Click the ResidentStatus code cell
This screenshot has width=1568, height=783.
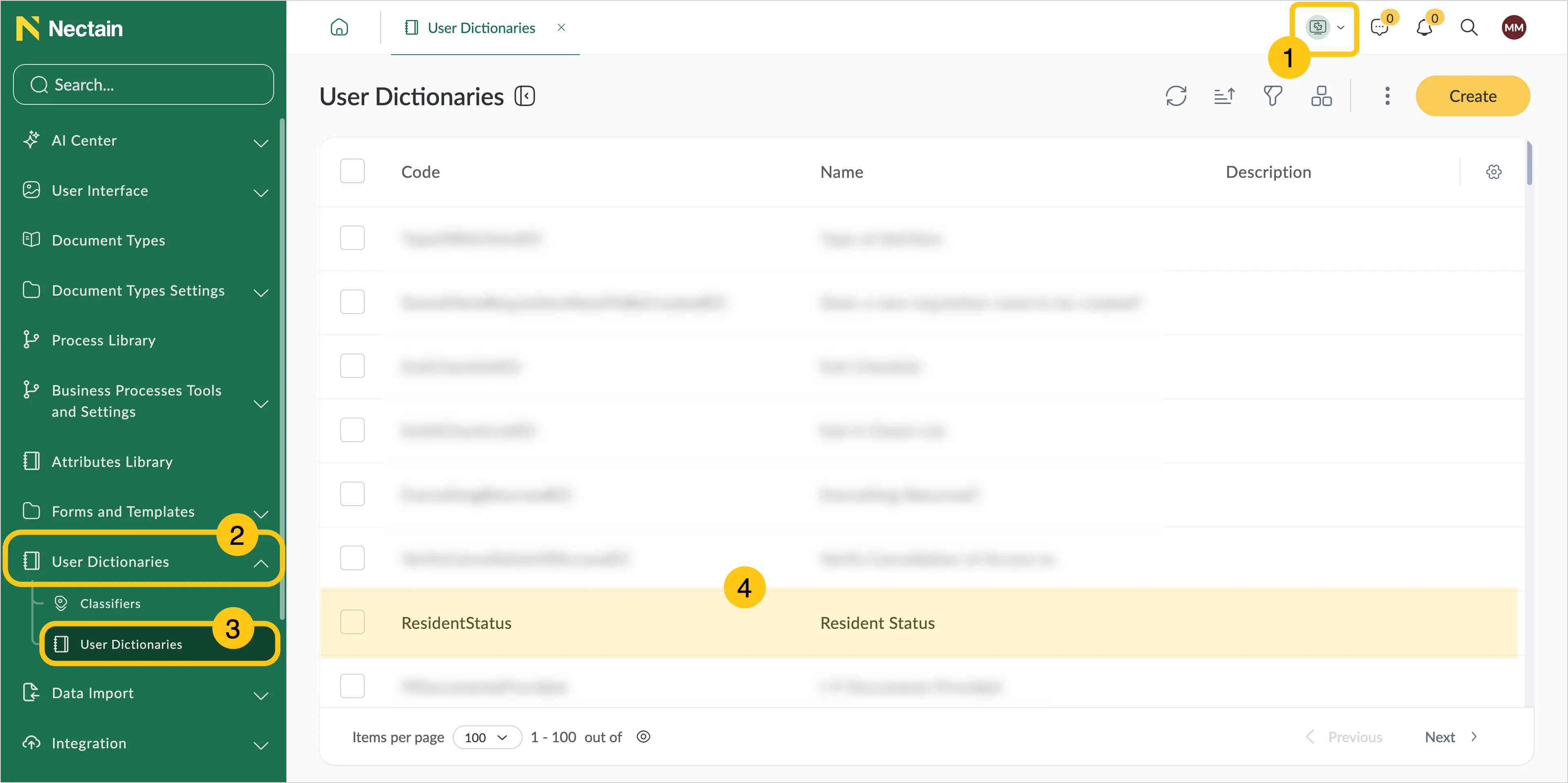[456, 623]
